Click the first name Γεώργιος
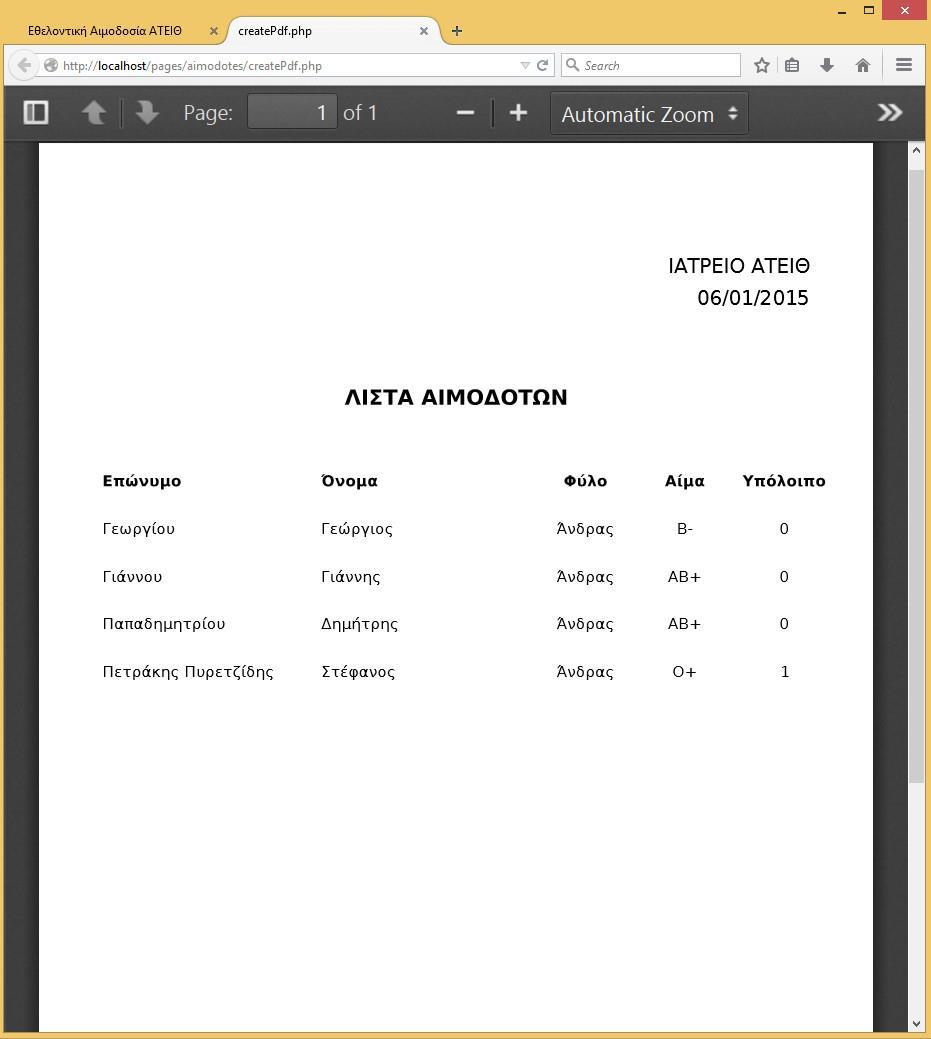 pyautogui.click(x=356, y=529)
